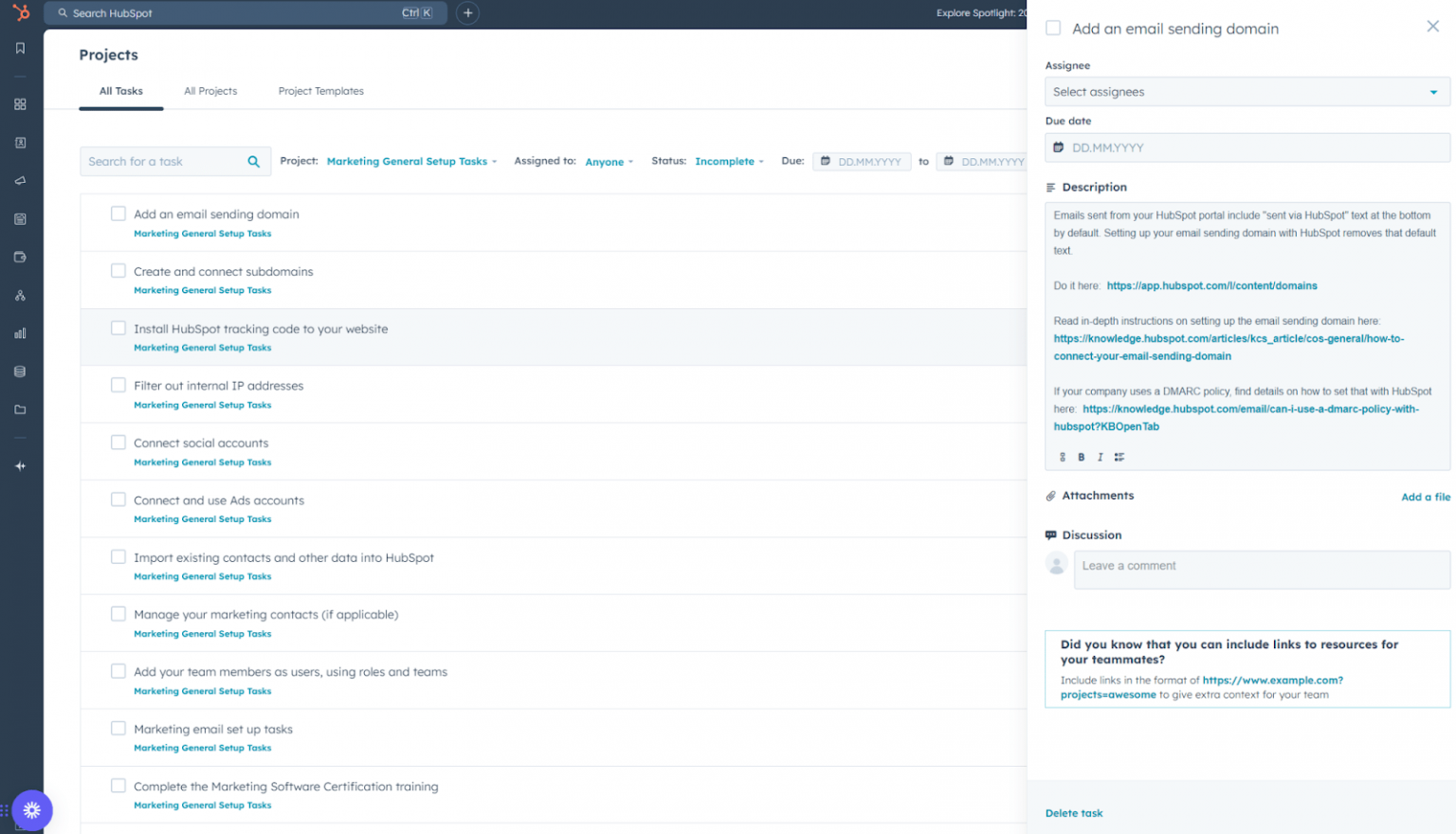Insert a link using the description toolbar
The image size is (1456, 834).
[x=1062, y=457]
